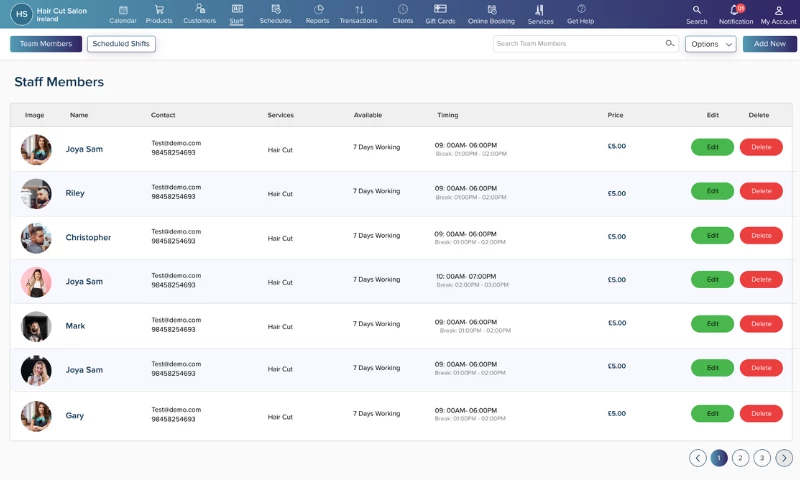
Task: Open the Schedules icon
Action: 275,10
